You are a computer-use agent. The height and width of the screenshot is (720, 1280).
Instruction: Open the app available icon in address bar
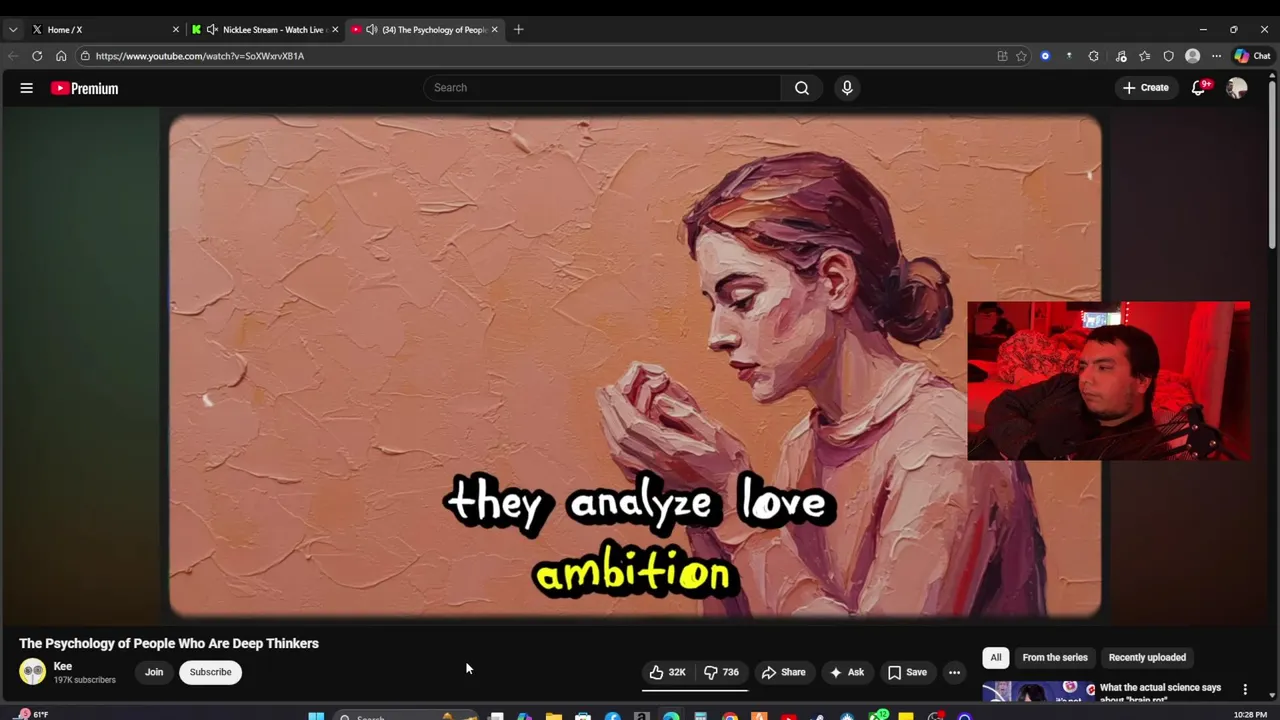tap(1002, 56)
